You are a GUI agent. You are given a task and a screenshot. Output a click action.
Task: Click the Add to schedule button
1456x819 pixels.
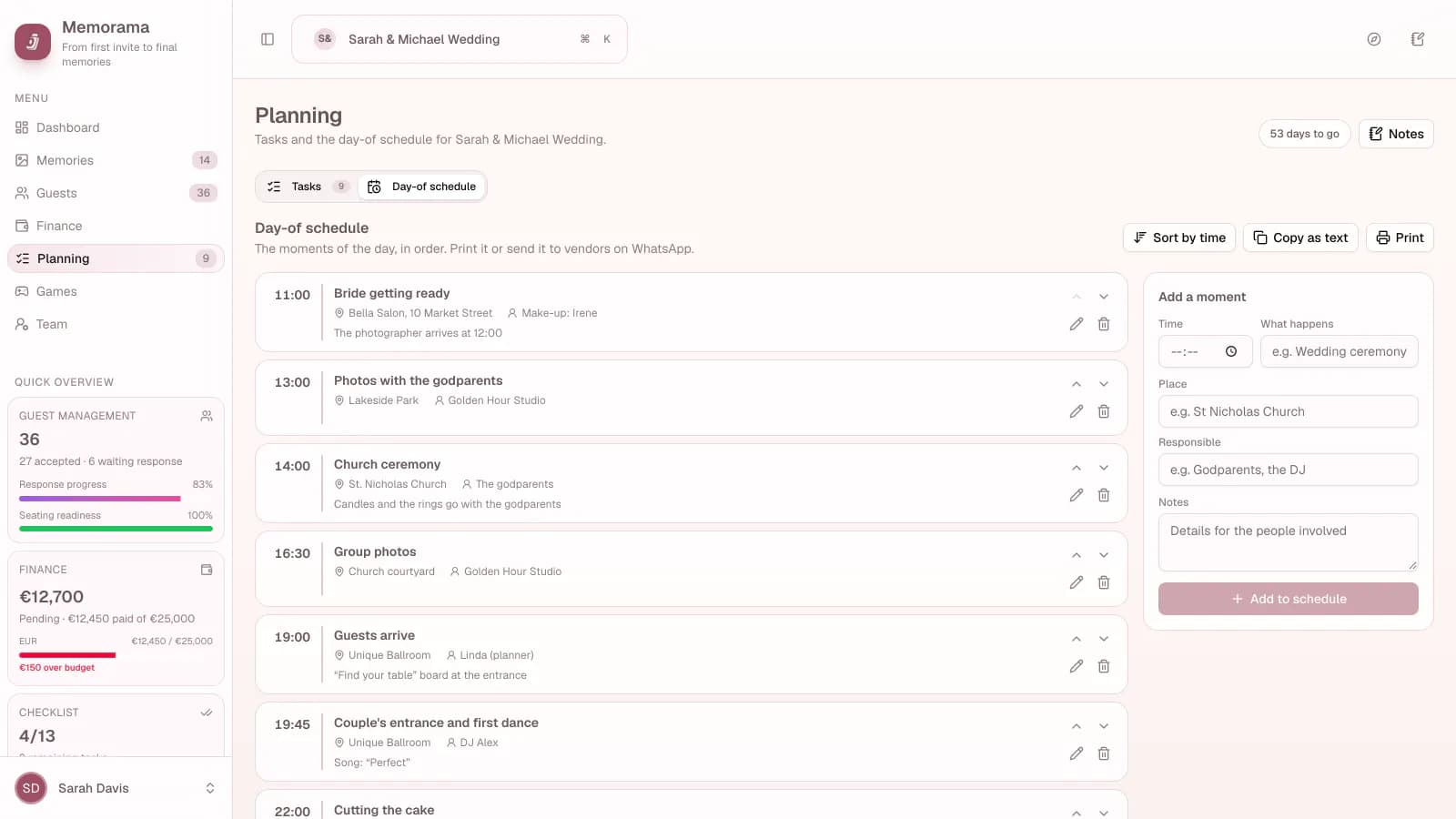[x=1289, y=599]
